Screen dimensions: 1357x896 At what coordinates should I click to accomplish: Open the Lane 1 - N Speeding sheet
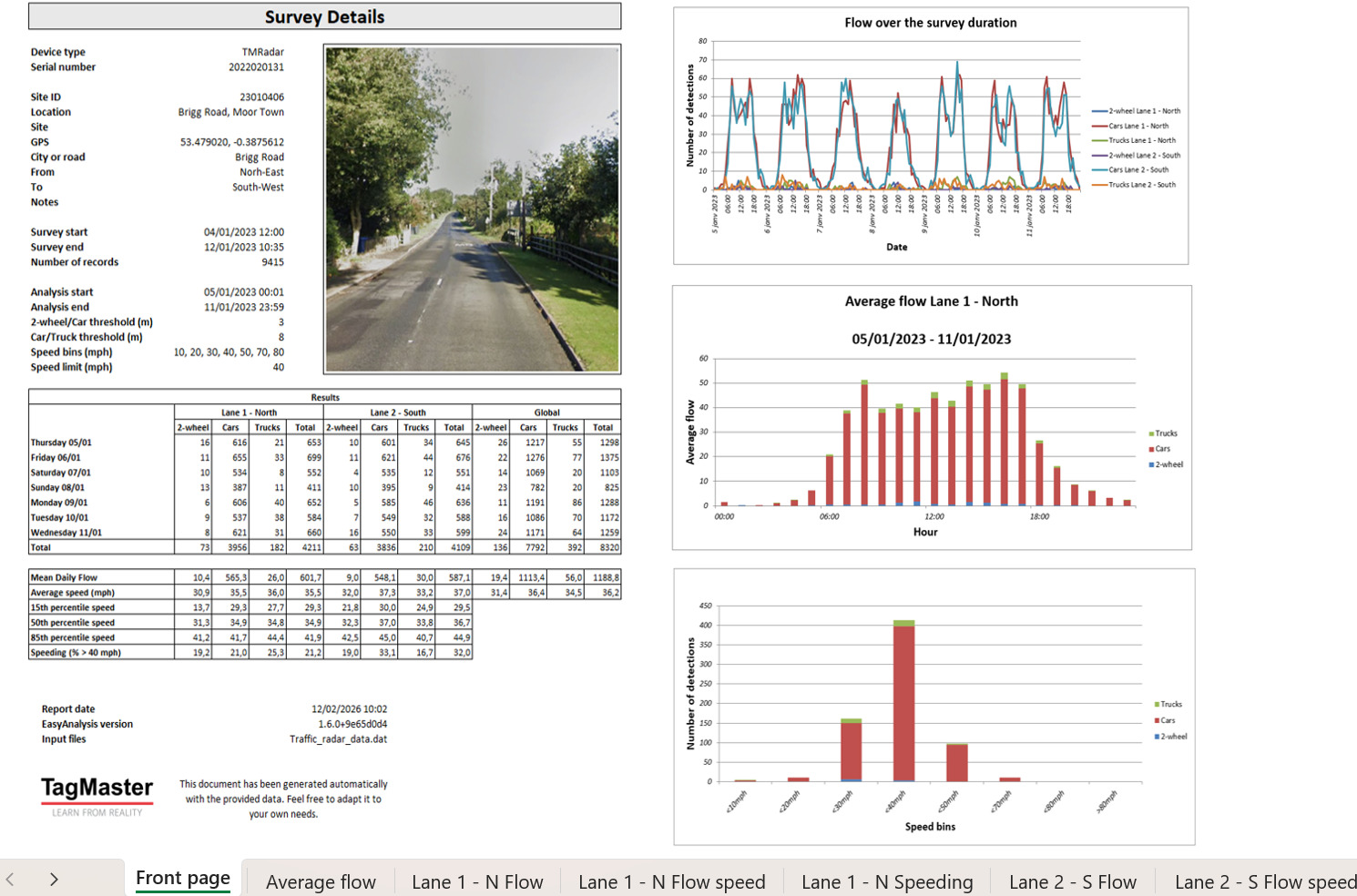coord(887,881)
